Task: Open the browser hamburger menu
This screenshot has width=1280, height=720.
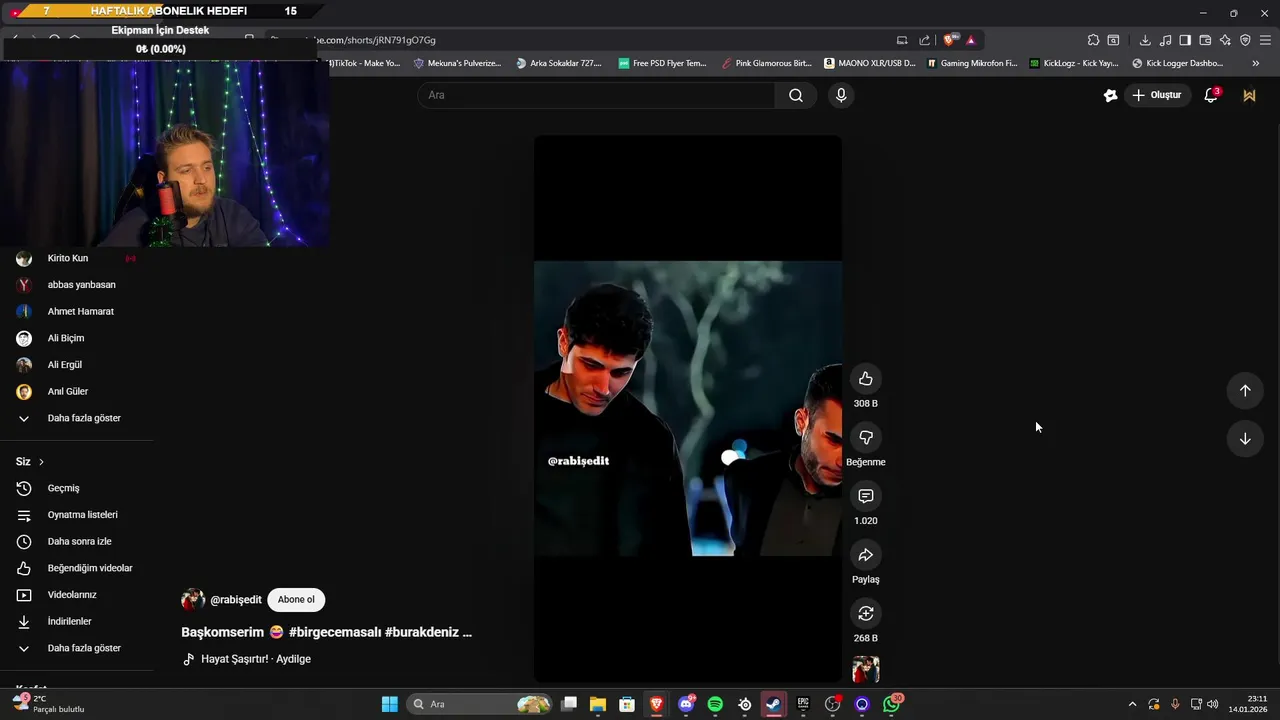Action: (x=1265, y=40)
